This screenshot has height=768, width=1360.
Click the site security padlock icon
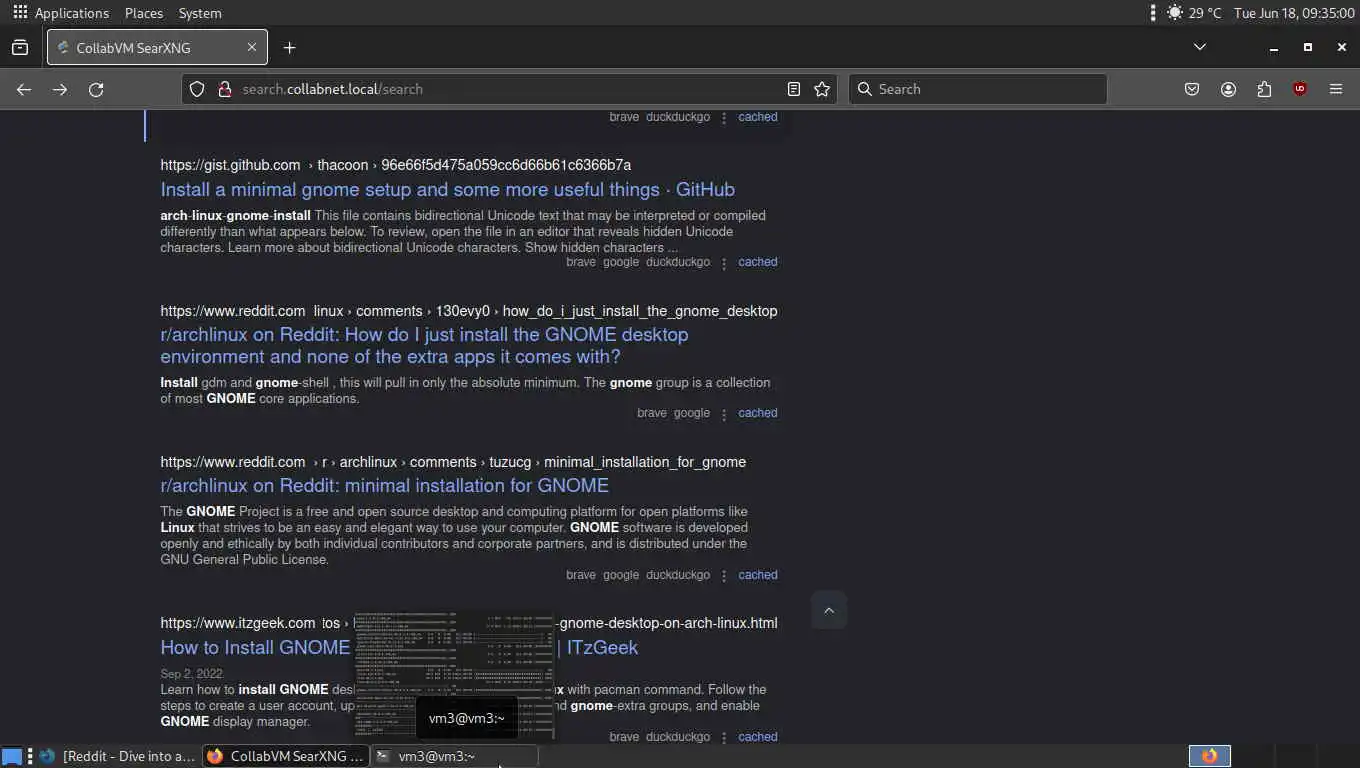coord(224,89)
